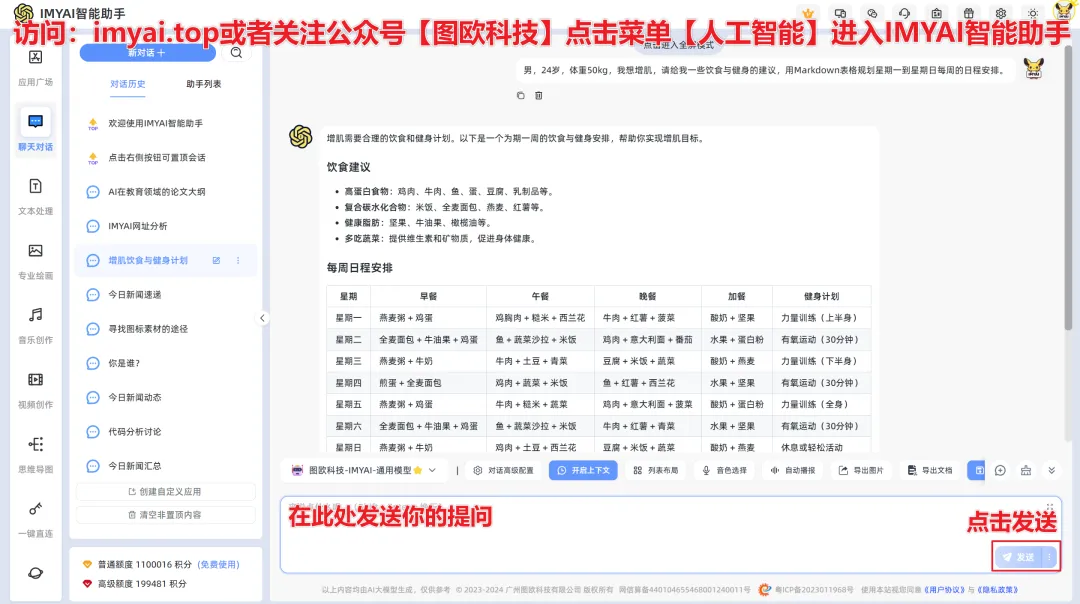
Task: Click the 发送 send button
Action: click(x=1022, y=555)
